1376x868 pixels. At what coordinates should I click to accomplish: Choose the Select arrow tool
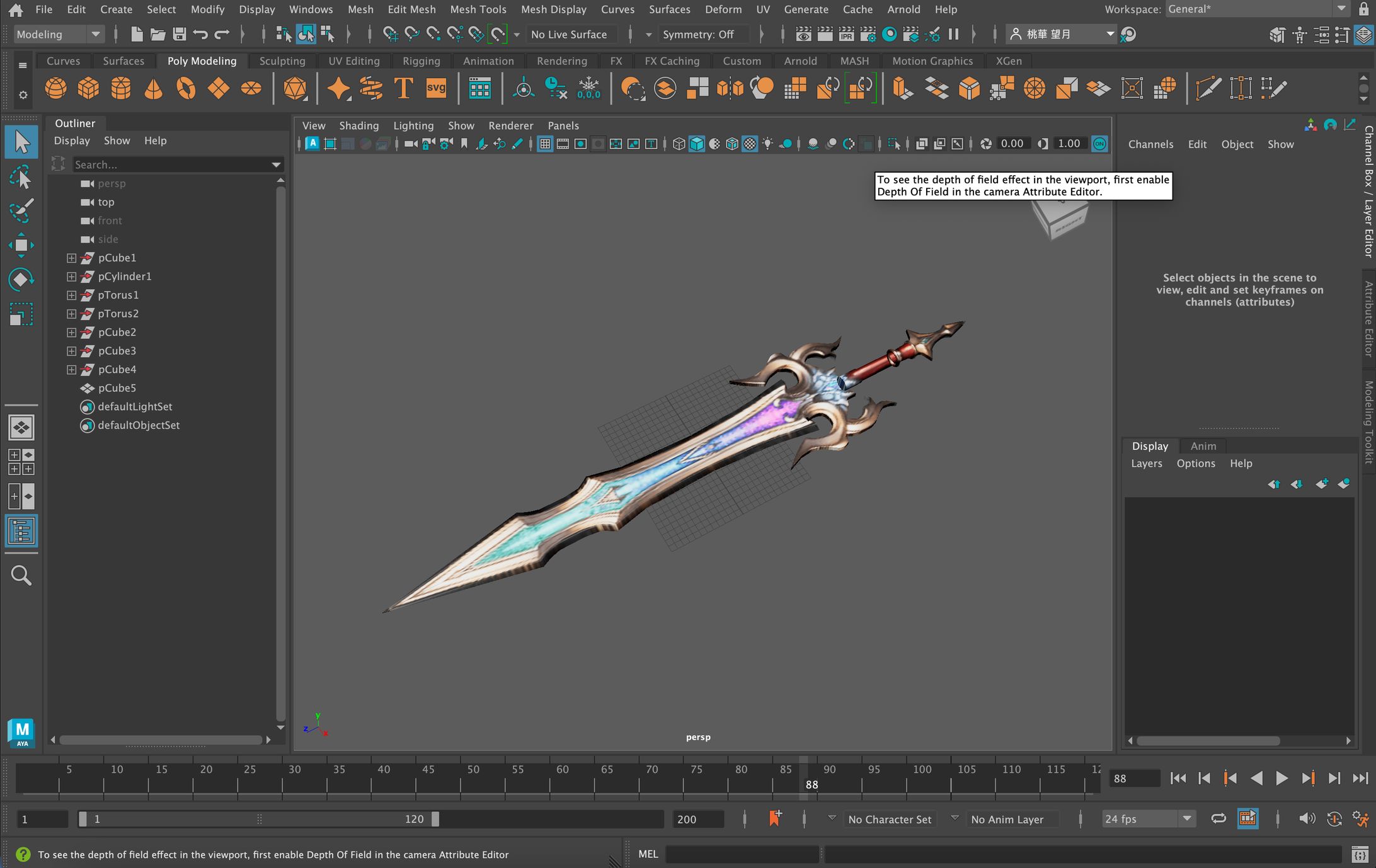coord(21,142)
